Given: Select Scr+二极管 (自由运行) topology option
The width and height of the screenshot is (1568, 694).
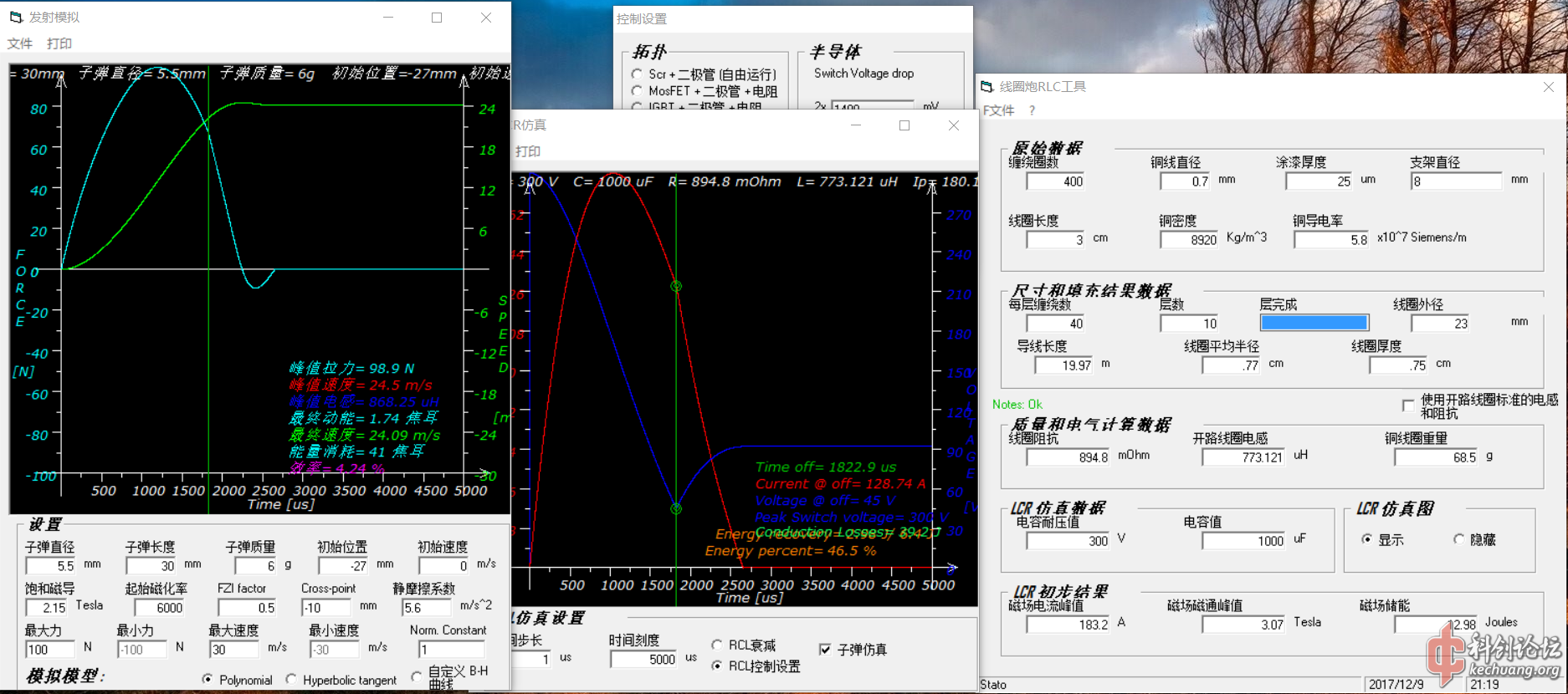Looking at the screenshot, I should (638, 74).
